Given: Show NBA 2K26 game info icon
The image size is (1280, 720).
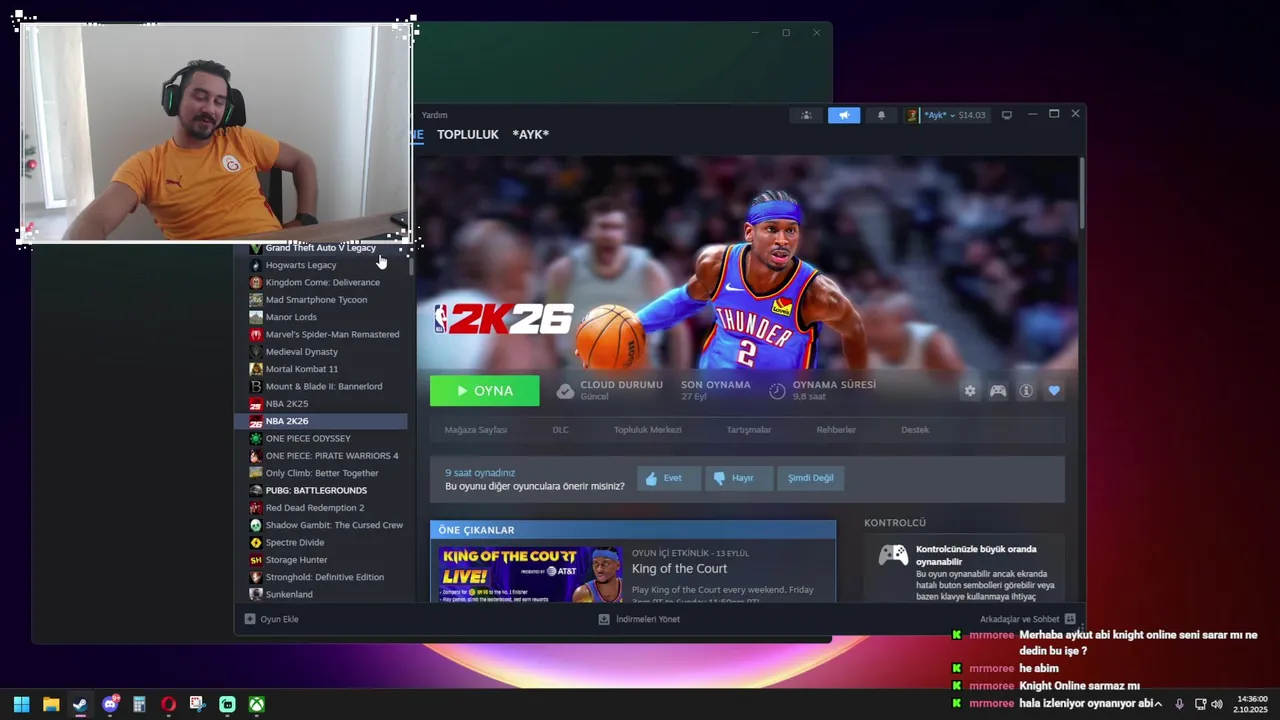Looking at the screenshot, I should pos(1026,391).
